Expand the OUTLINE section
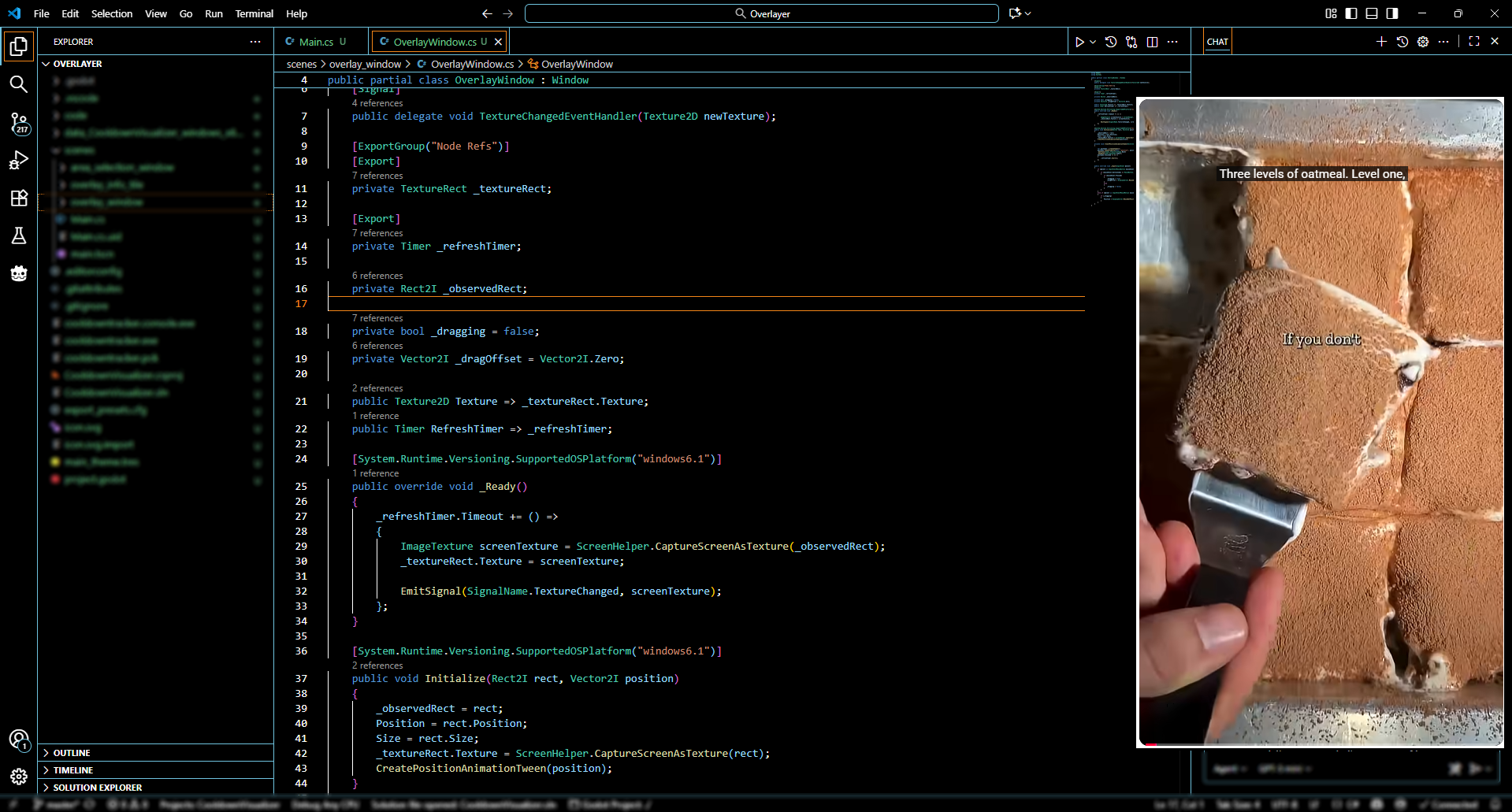This screenshot has height=812, width=1512. click(72, 753)
